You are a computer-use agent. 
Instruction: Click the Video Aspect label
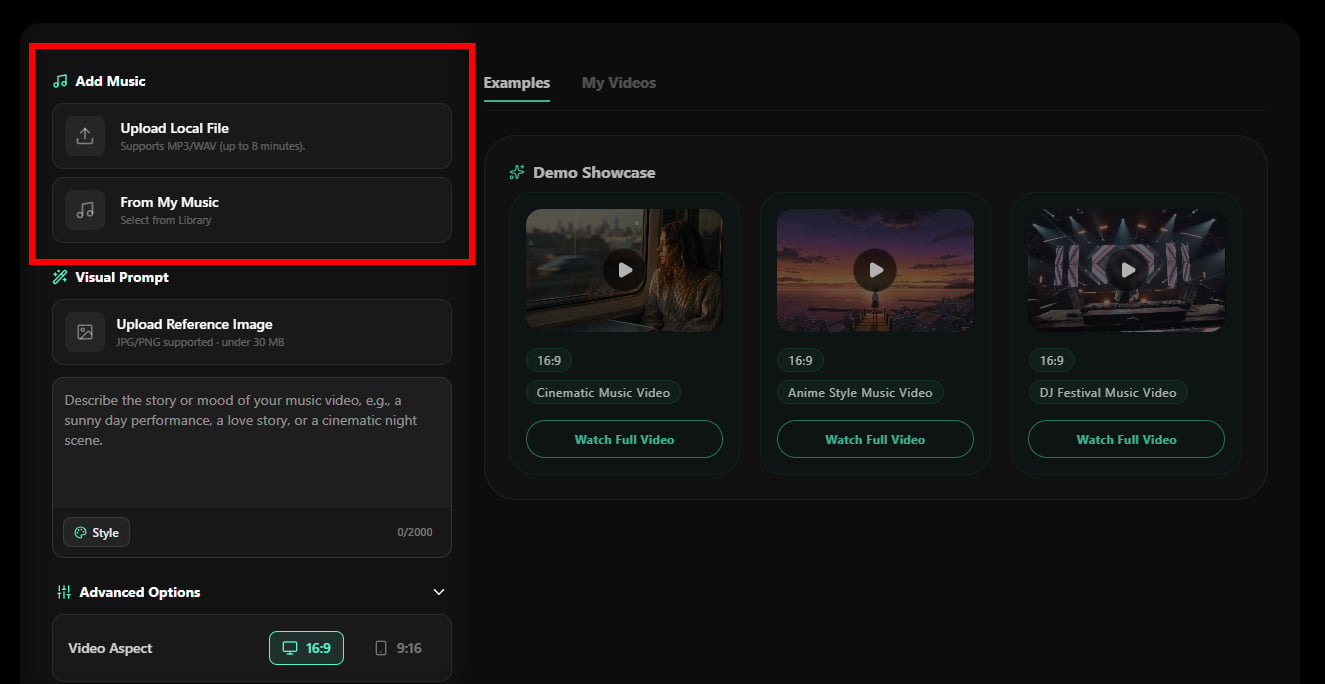110,648
